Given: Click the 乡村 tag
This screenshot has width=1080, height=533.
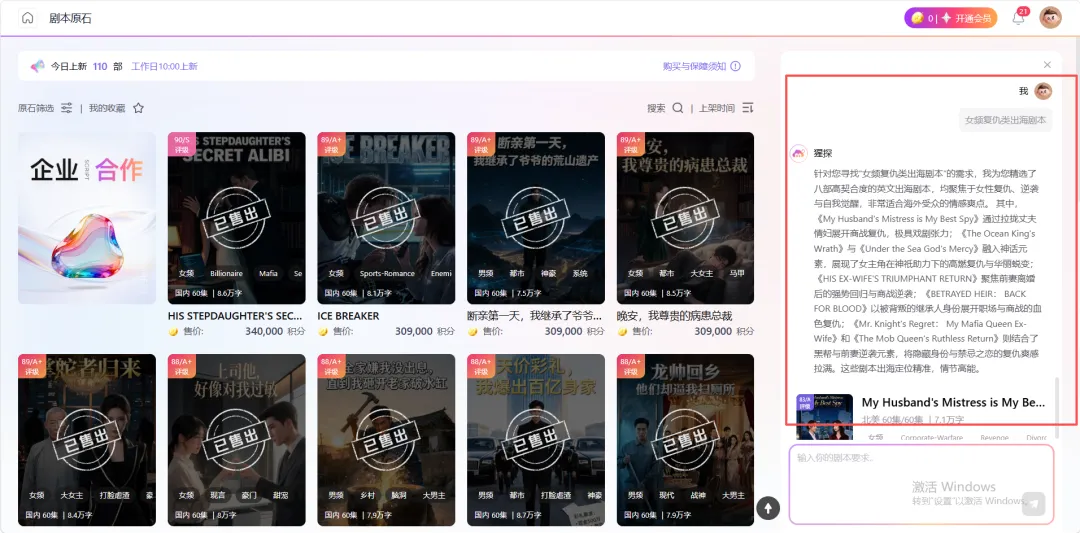Looking at the screenshot, I should click(367, 495).
